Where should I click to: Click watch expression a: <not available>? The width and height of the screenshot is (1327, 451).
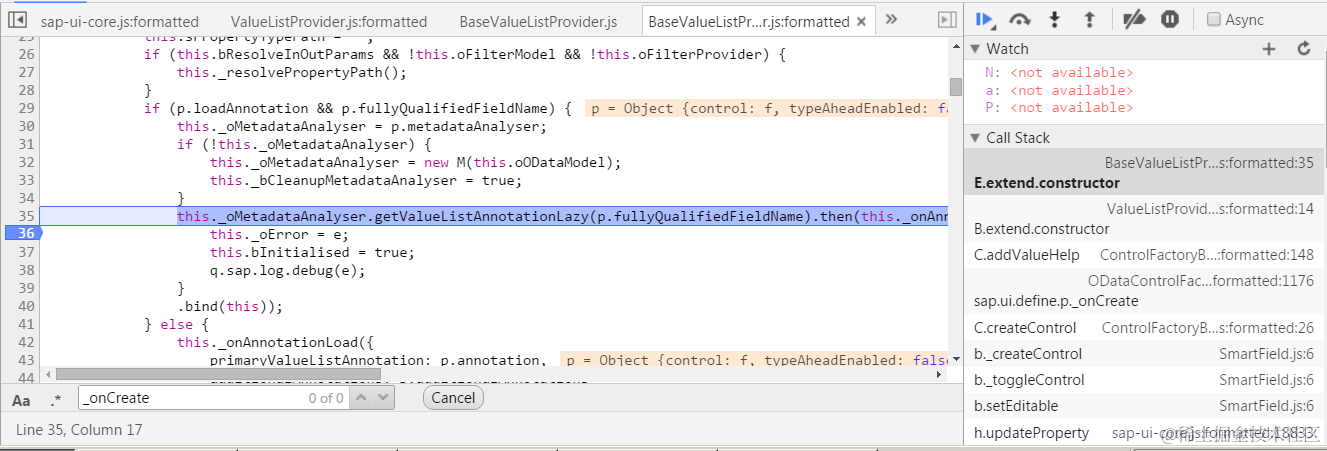pyautogui.click(x=1059, y=90)
